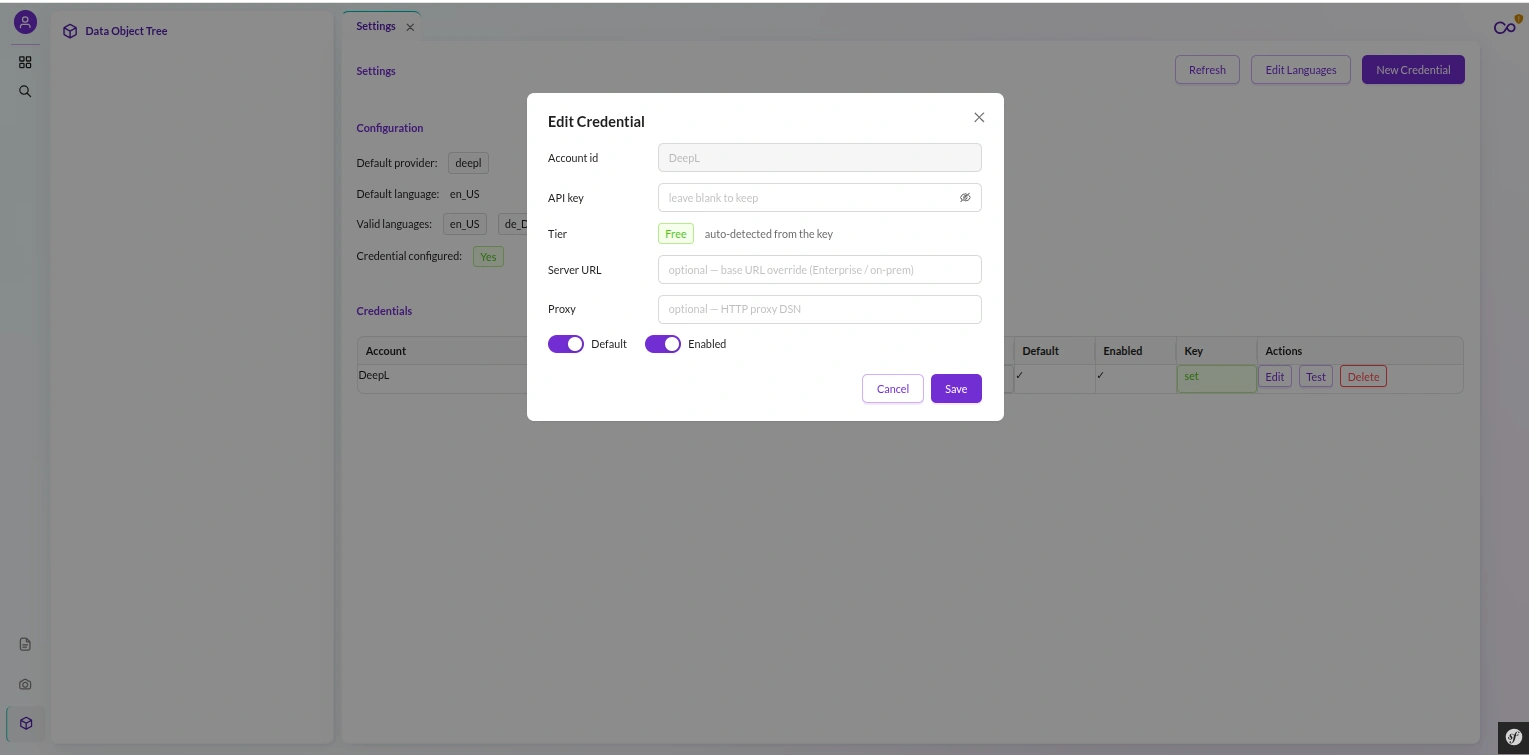Viewport: 1529px width, 755px height.
Task: Open the document icon in the lower sidebar
Action: (x=25, y=644)
